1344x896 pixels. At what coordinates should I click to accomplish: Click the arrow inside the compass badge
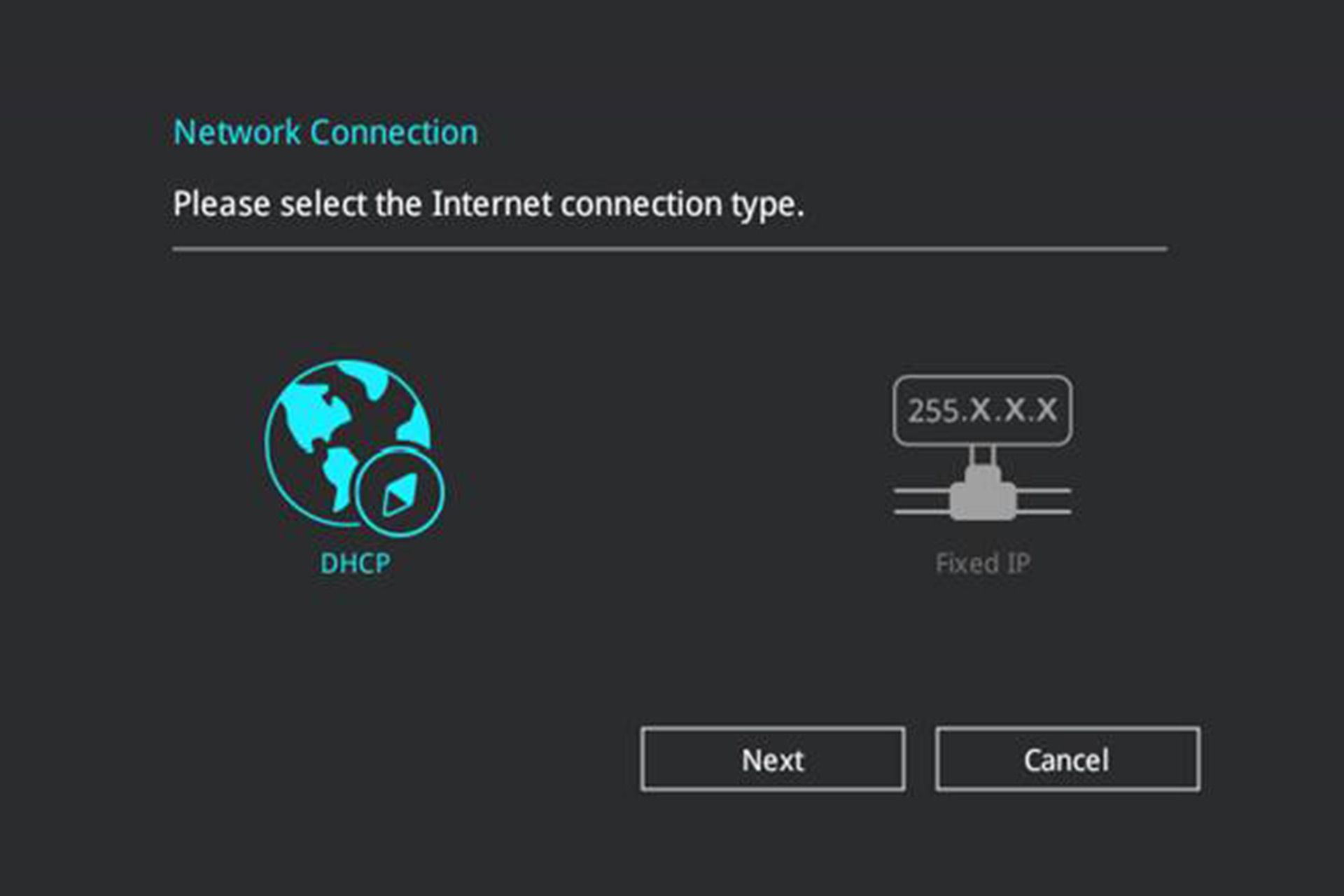400,496
